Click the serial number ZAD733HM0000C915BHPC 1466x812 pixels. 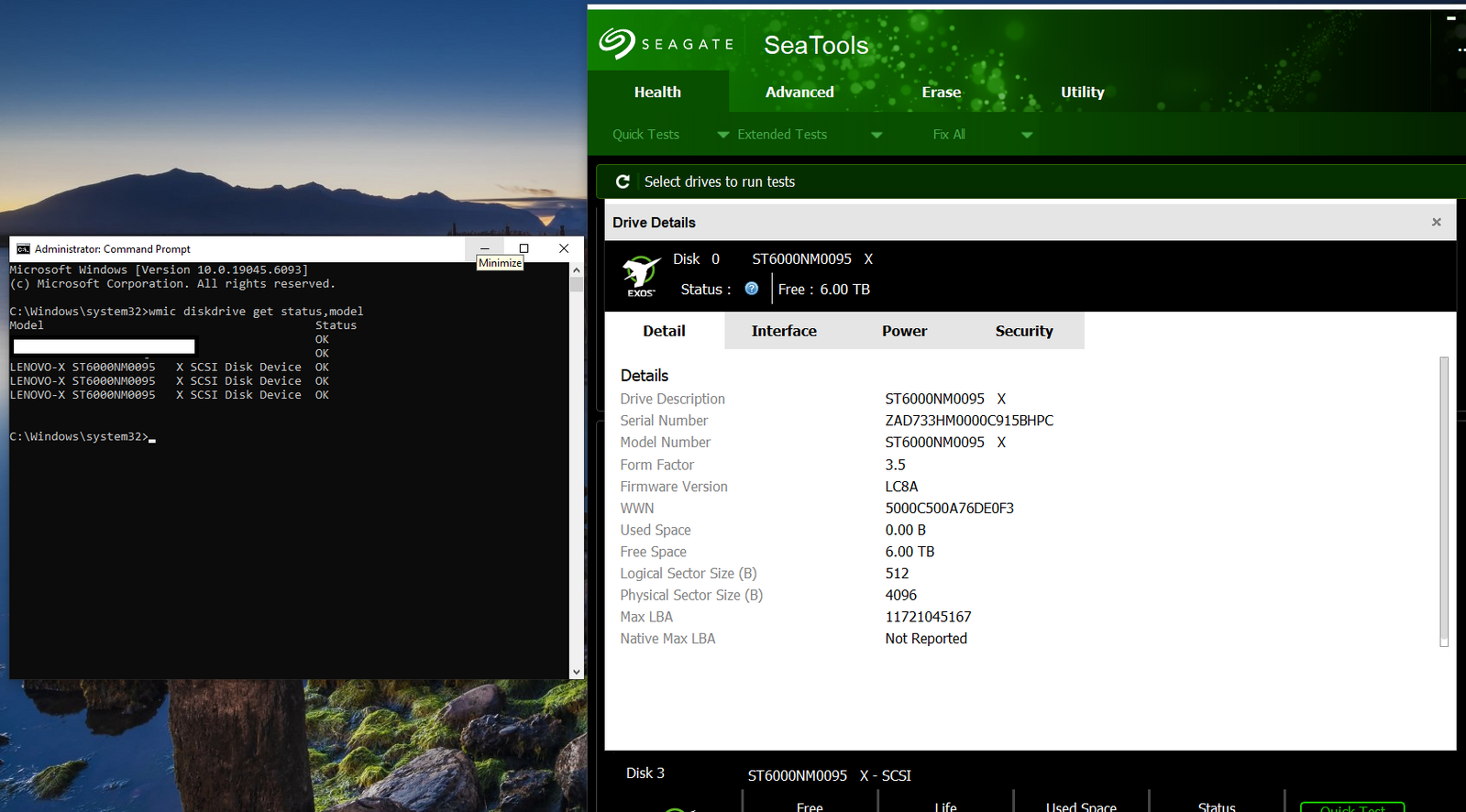pyautogui.click(x=969, y=421)
